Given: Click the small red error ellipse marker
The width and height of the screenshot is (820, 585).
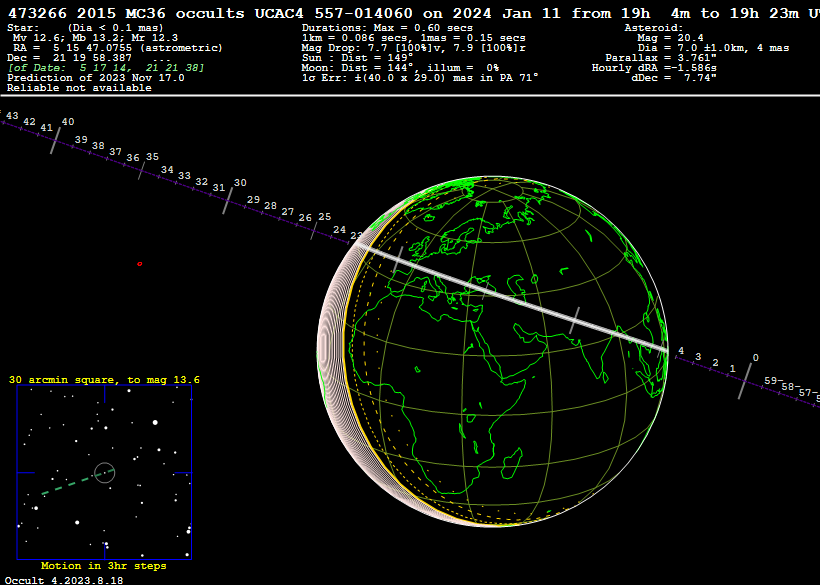Looking at the screenshot, I should [x=140, y=264].
